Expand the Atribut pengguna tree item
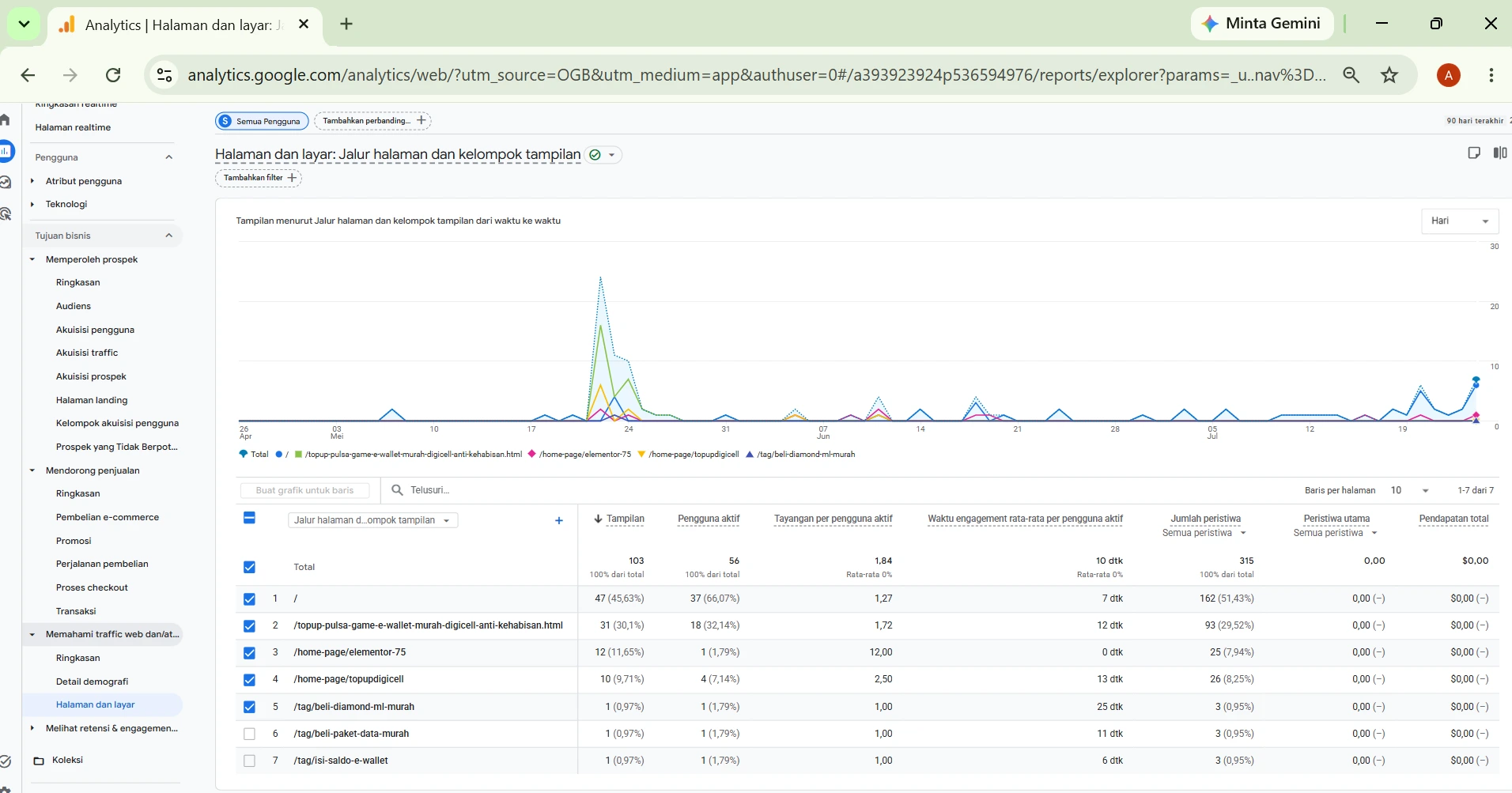1512x793 pixels. pos(32,181)
